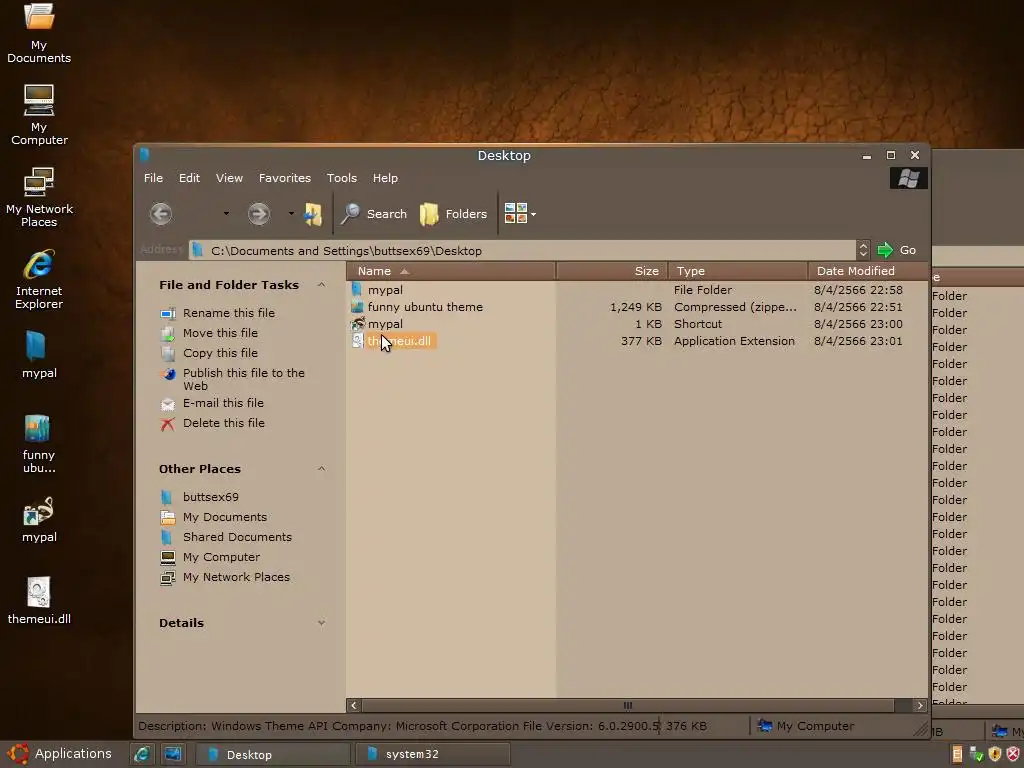Open My Network Places in Other Places
1024x768 pixels.
tap(236, 577)
